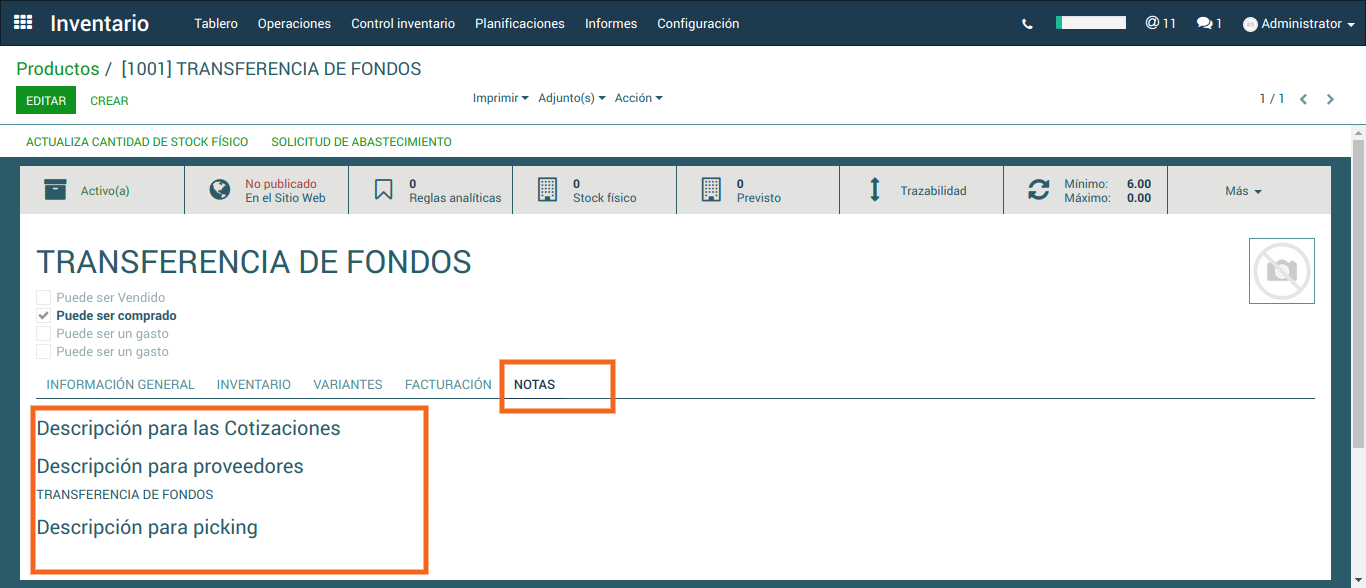Open the Acción dropdown menu
Screen dimensions: 1366x588
pyautogui.click(x=638, y=98)
